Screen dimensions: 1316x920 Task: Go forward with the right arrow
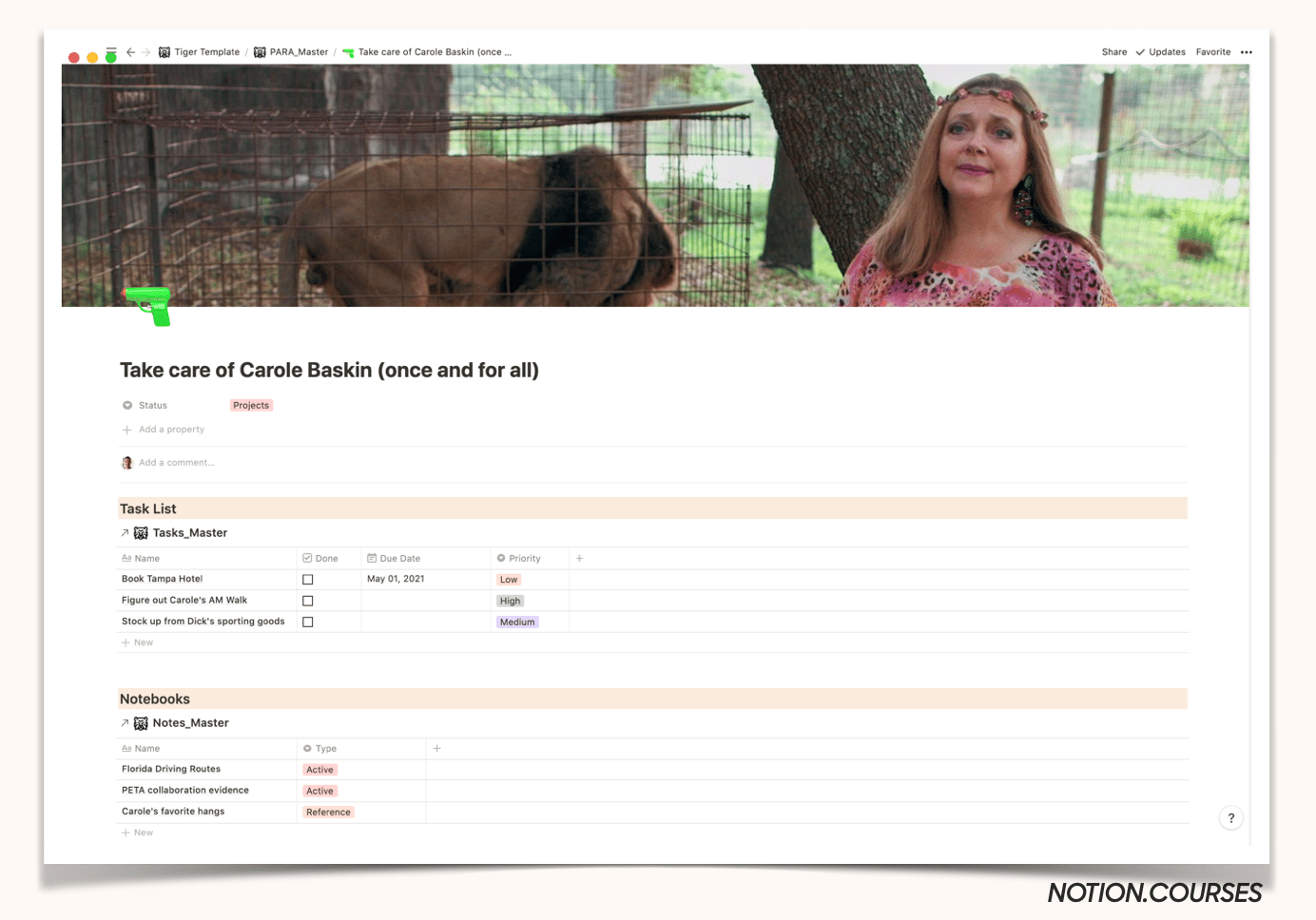(x=145, y=52)
